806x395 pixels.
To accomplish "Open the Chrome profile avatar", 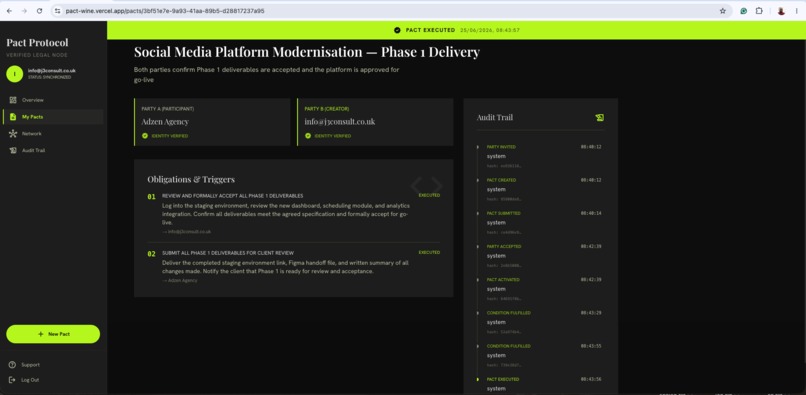I will [781, 11].
